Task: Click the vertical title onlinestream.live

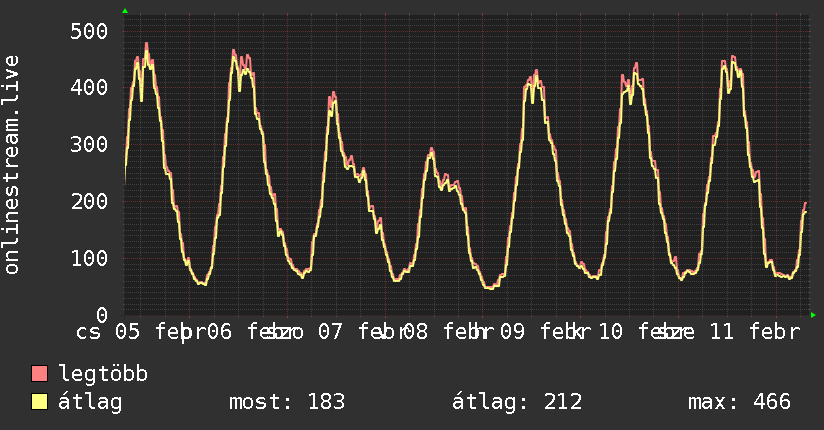Action: click(11, 165)
